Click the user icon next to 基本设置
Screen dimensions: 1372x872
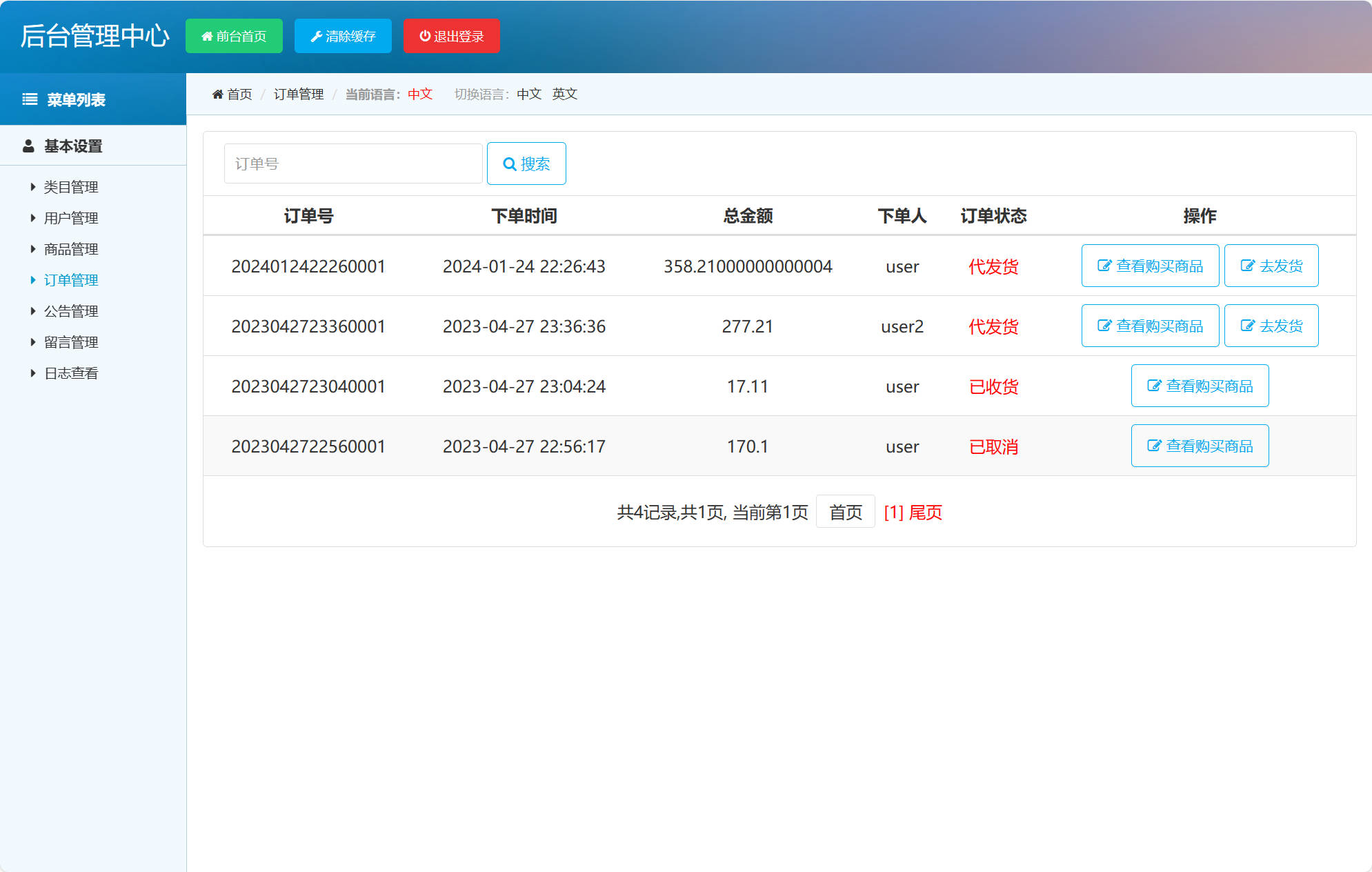(28, 146)
